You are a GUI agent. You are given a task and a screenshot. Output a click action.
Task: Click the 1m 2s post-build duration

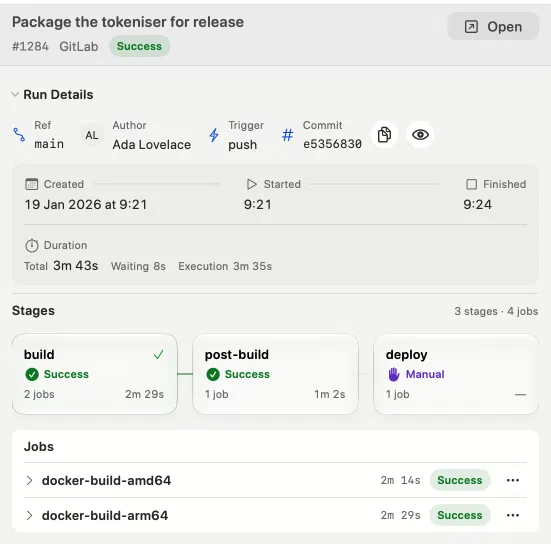[330, 394]
